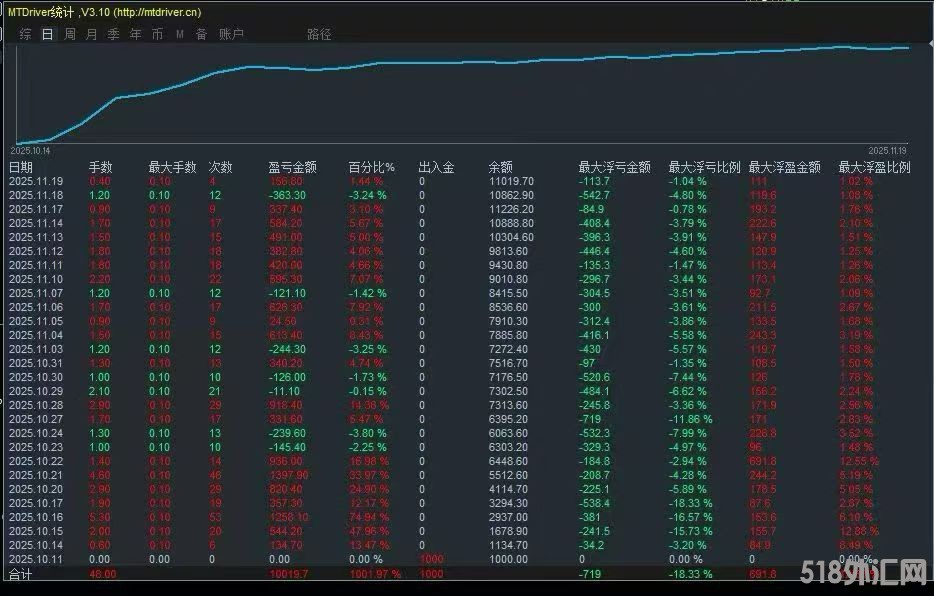The height and width of the screenshot is (596, 934).
Task: Reselect the active 日 daily tab
Action: 47,33
